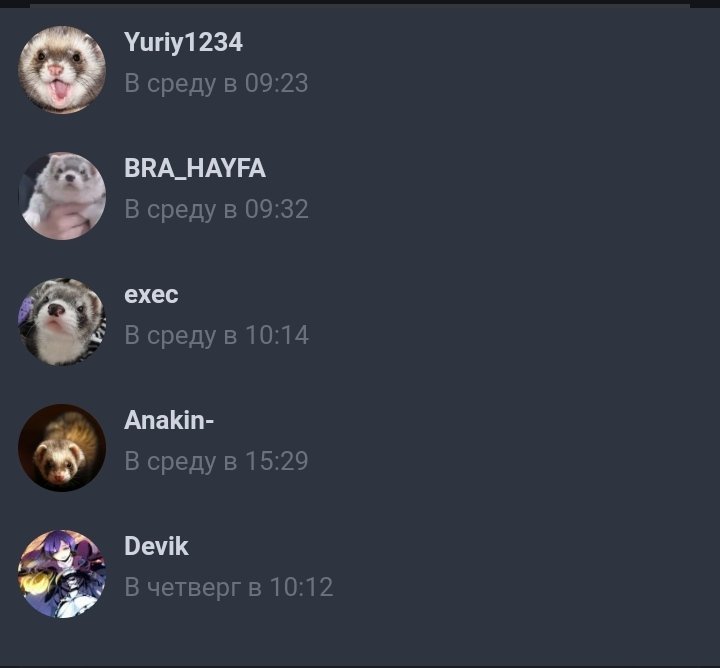Open exec's ferret avatar

[x=62, y=322]
